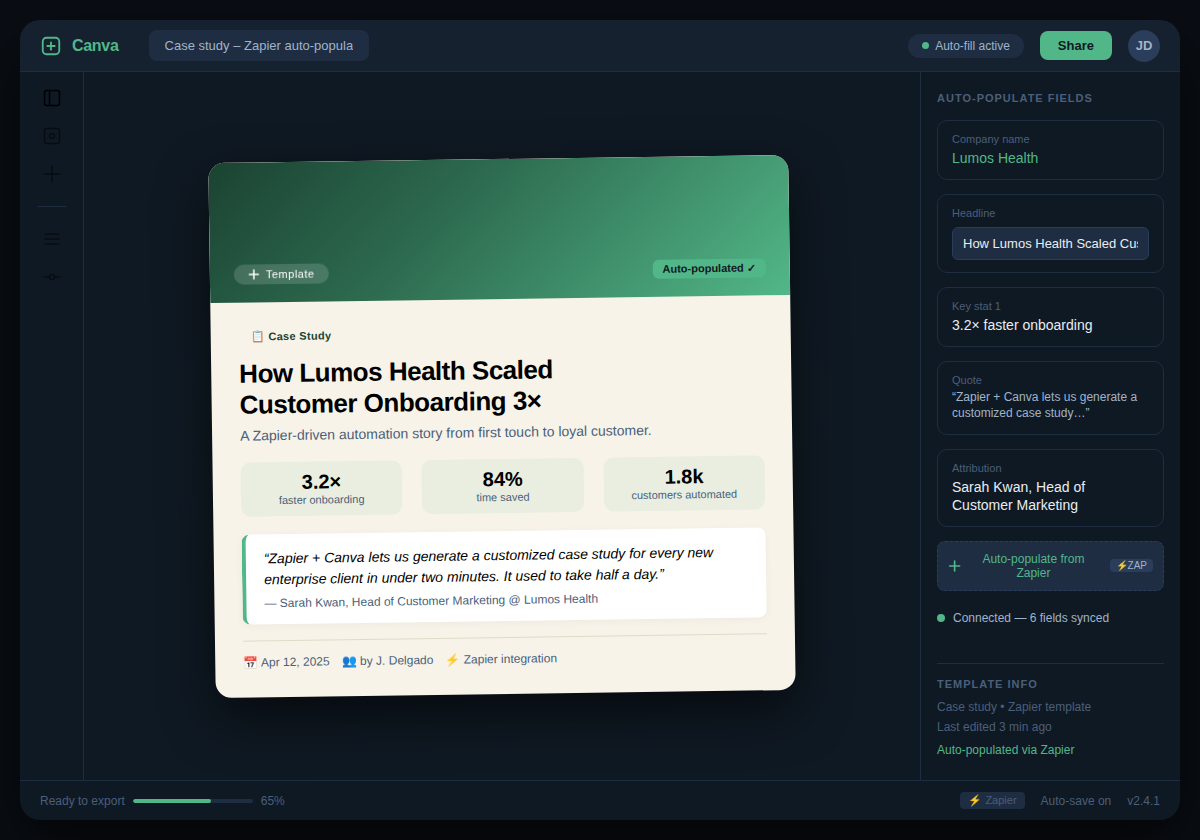Click Zapier integration text on card

tap(510, 659)
